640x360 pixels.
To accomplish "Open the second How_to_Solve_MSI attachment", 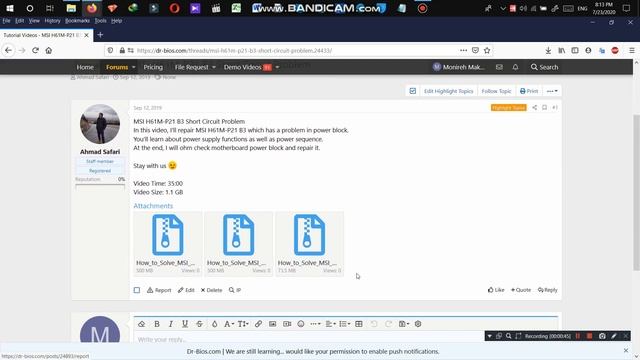I will click(238, 244).
